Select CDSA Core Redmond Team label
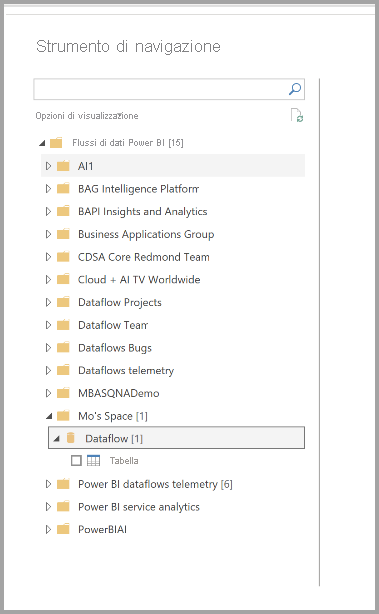This screenshot has height=614, width=379. click(x=144, y=257)
